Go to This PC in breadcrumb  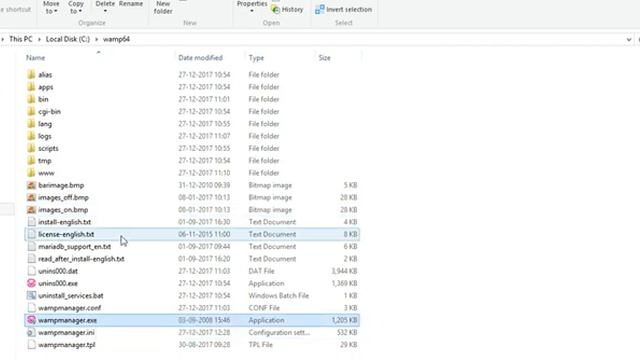(x=21, y=39)
